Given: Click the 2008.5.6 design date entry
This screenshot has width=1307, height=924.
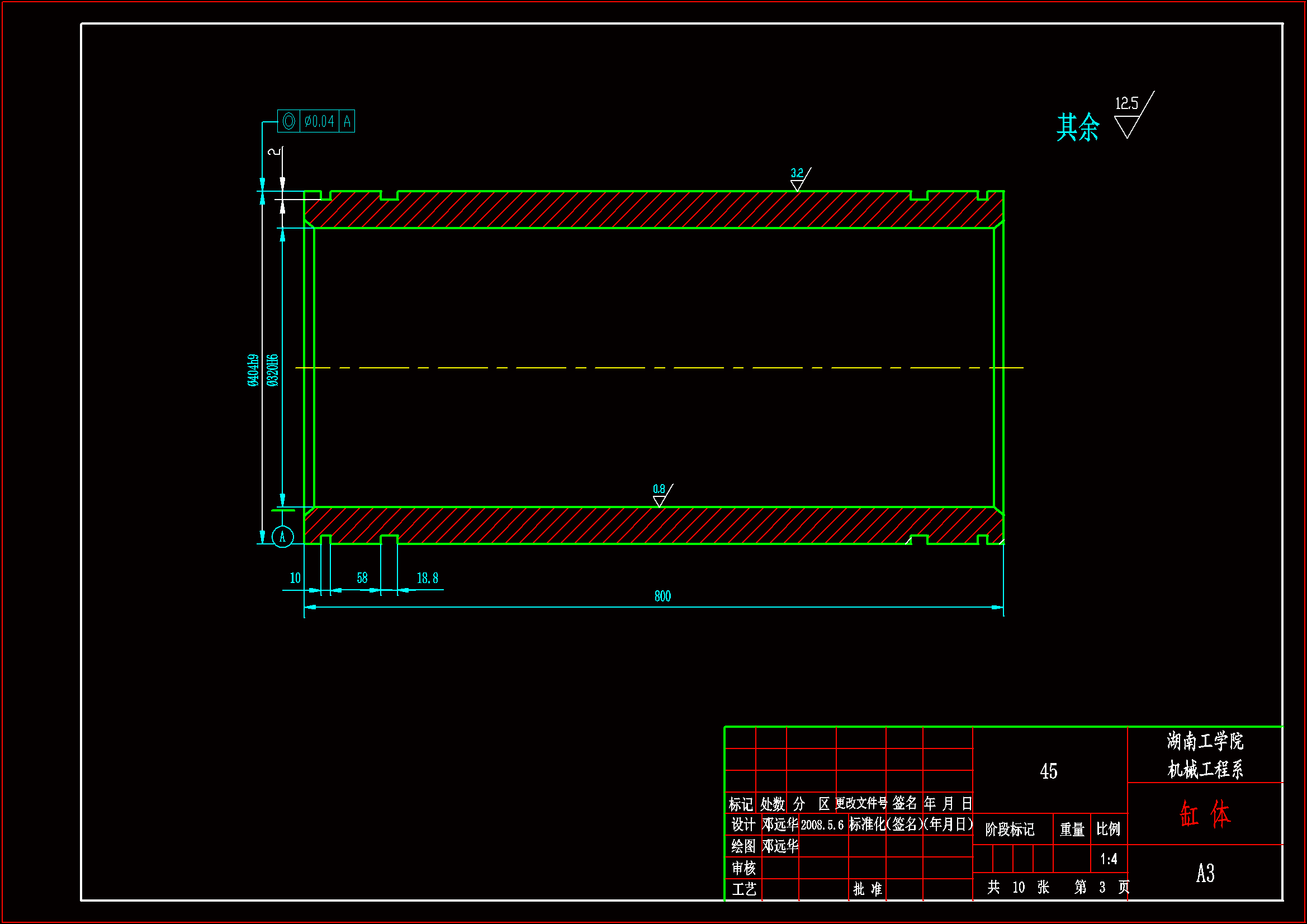Looking at the screenshot, I should pyautogui.click(x=821, y=826).
